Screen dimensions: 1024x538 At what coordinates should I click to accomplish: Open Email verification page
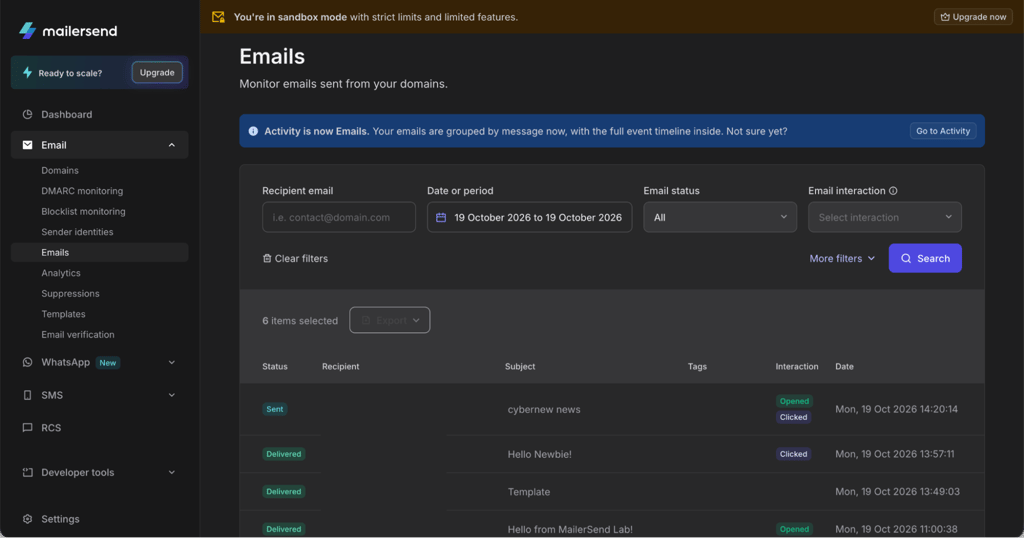point(78,334)
